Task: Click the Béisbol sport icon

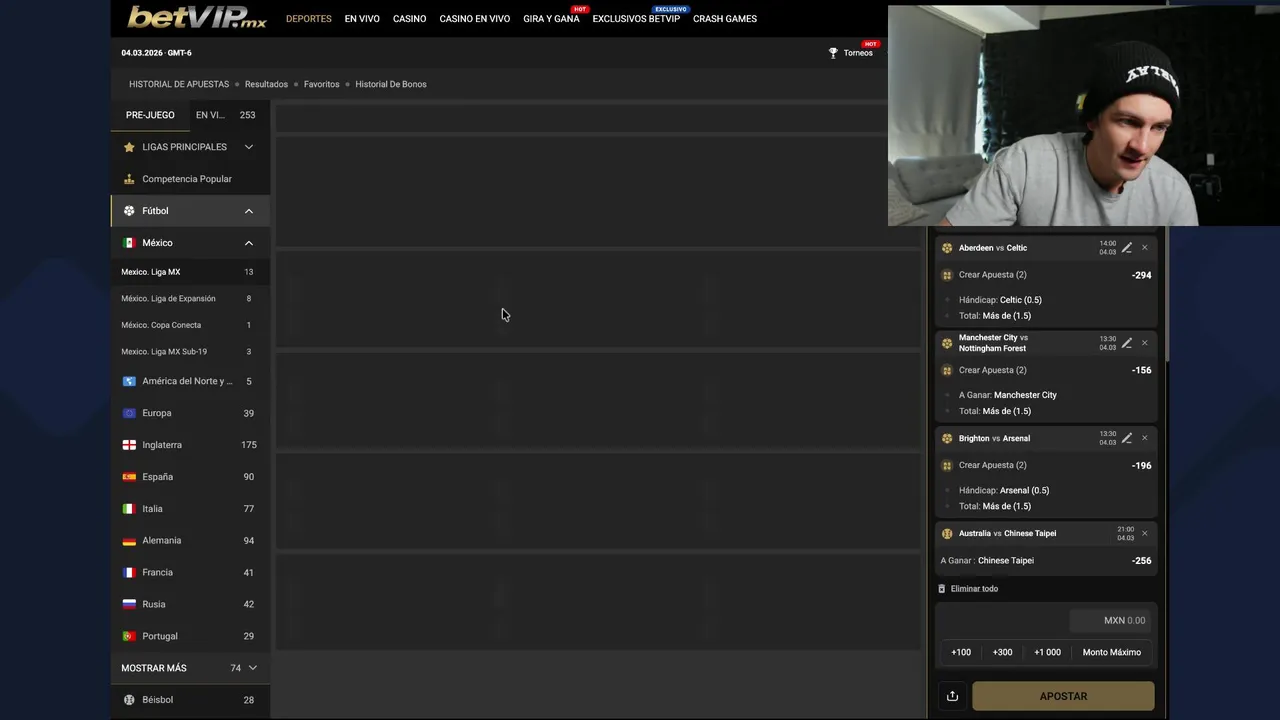Action: pyautogui.click(x=129, y=700)
